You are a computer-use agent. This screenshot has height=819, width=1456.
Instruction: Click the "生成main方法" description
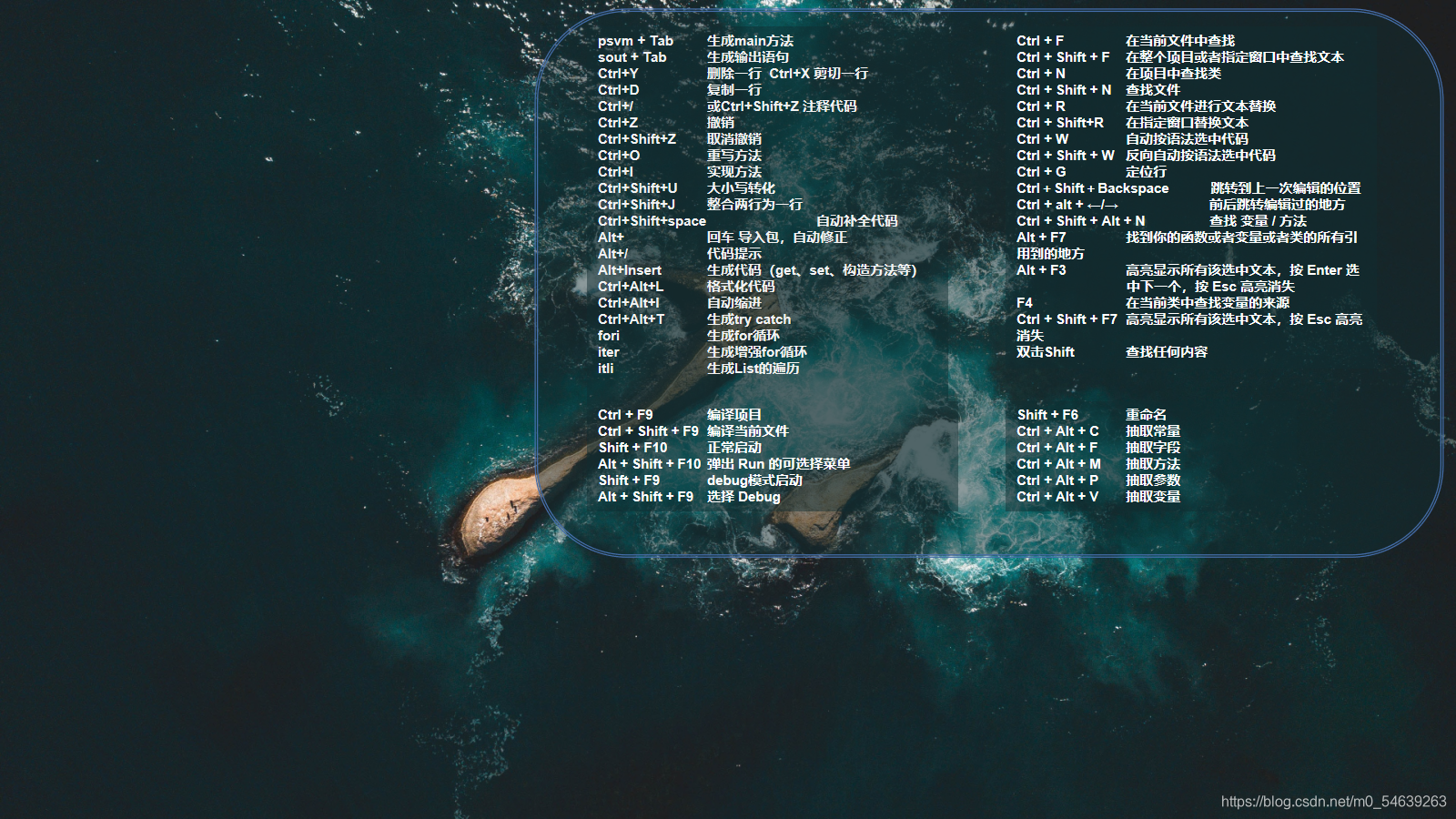click(x=750, y=41)
